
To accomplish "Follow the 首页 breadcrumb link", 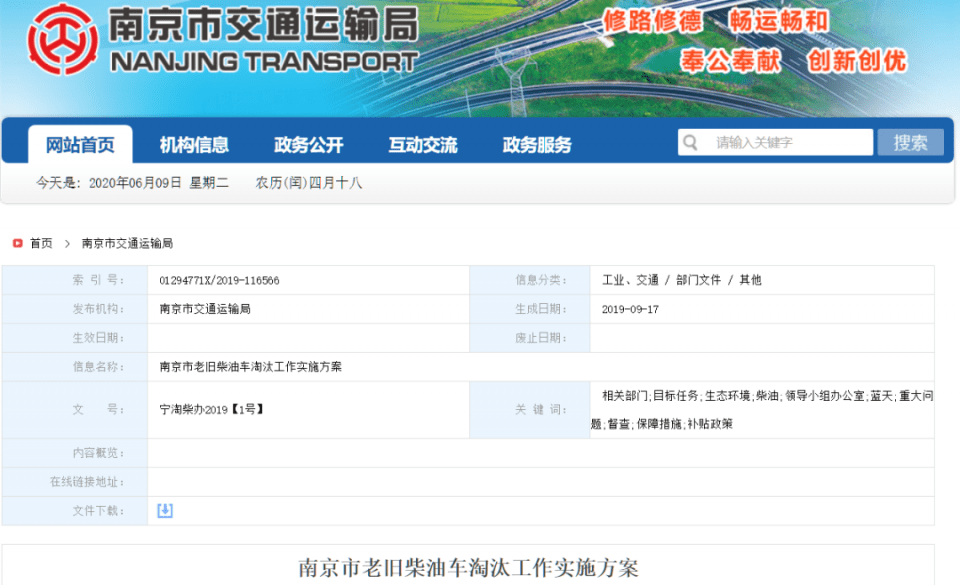I will point(41,243).
